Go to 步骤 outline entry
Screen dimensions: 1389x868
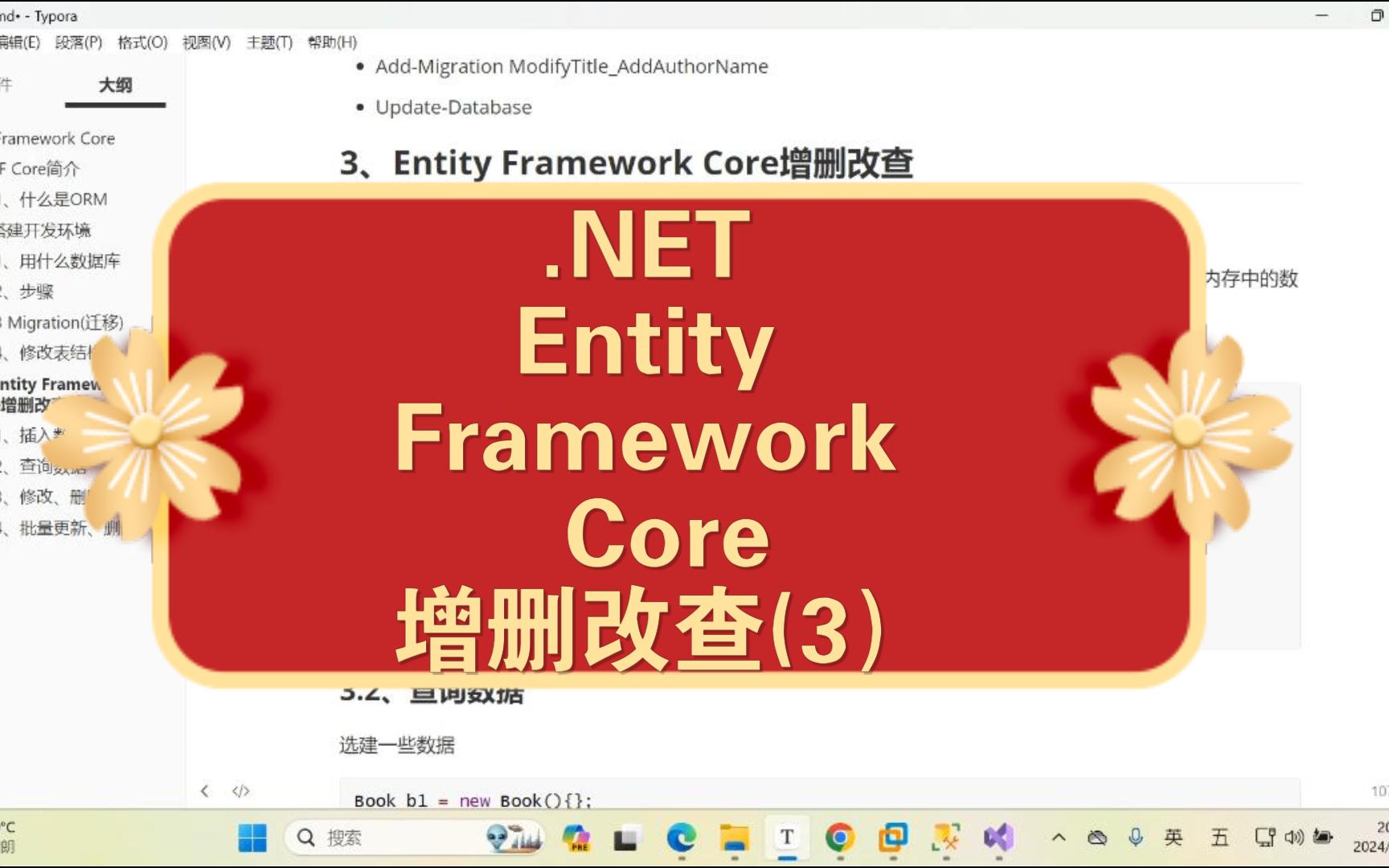28,292
